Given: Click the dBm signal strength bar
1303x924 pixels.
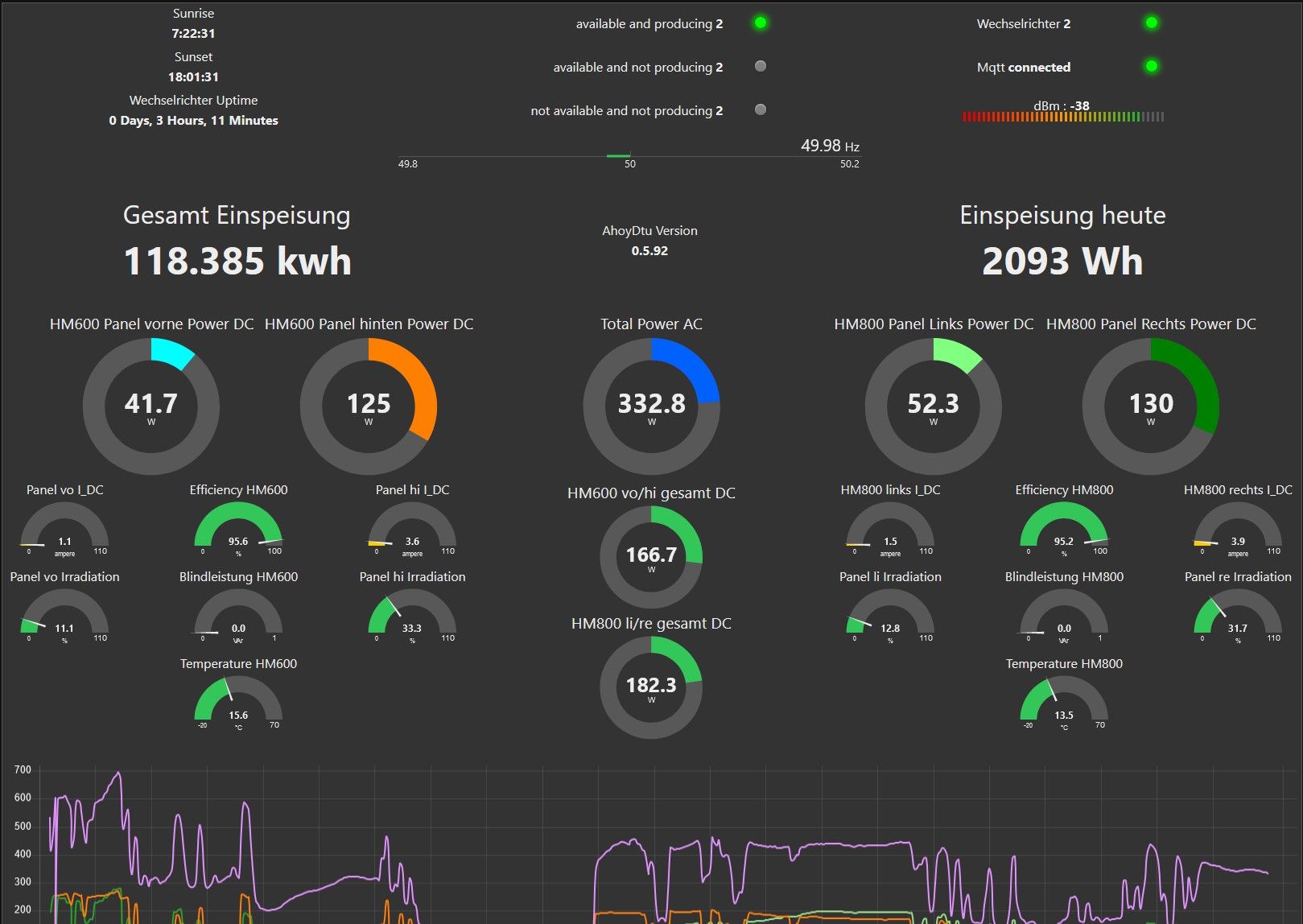Looking at the screenshot, I should pyautogui.click(x=1063, y=117).
